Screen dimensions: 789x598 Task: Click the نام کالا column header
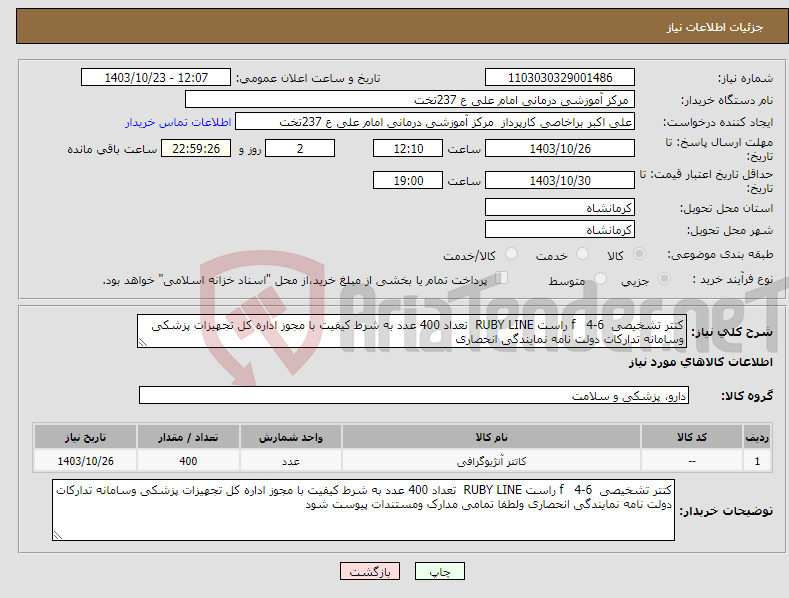[x=491, y=437]
